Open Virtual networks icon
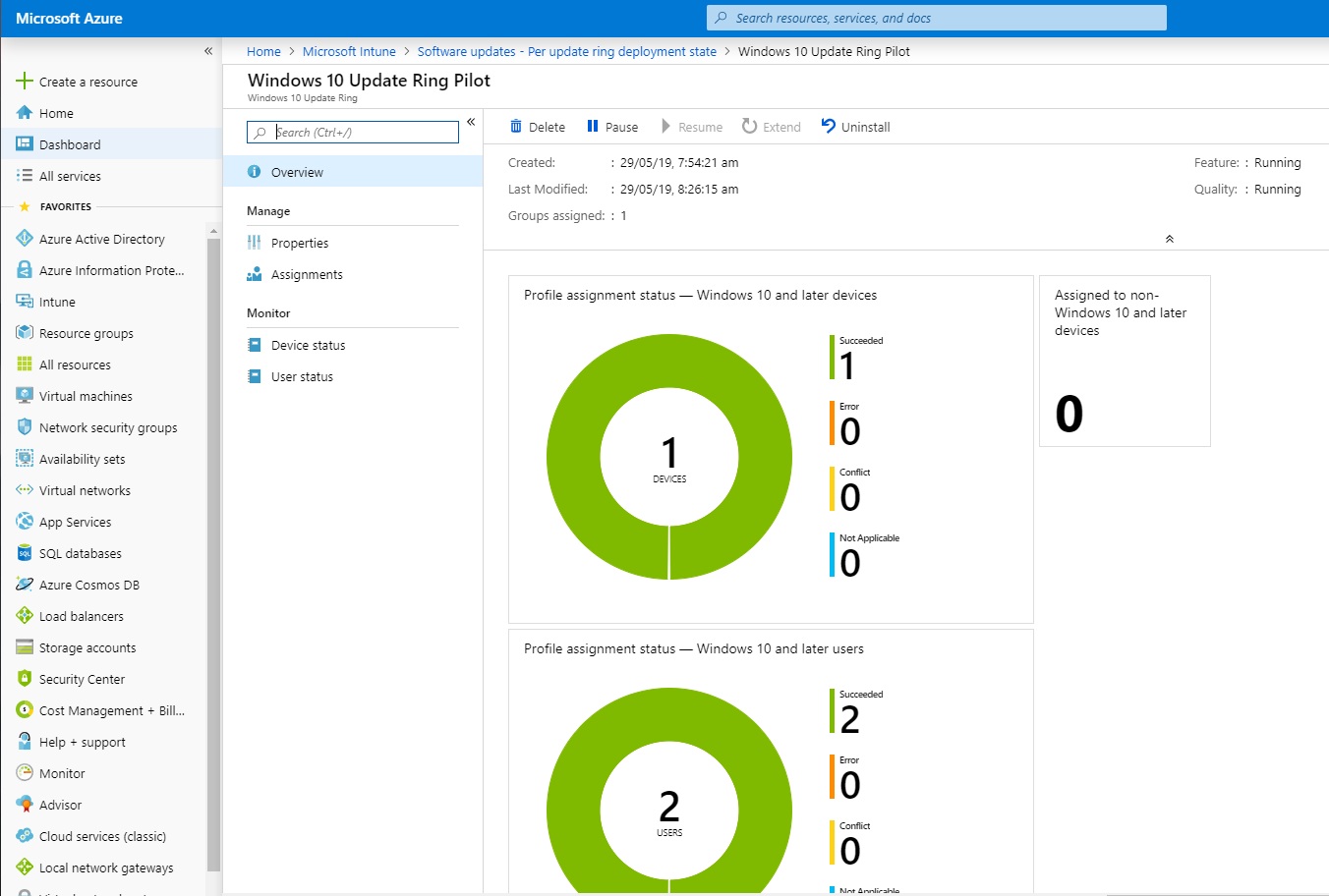The height and width of the screenshot is (896, 1329). point(25,490)
